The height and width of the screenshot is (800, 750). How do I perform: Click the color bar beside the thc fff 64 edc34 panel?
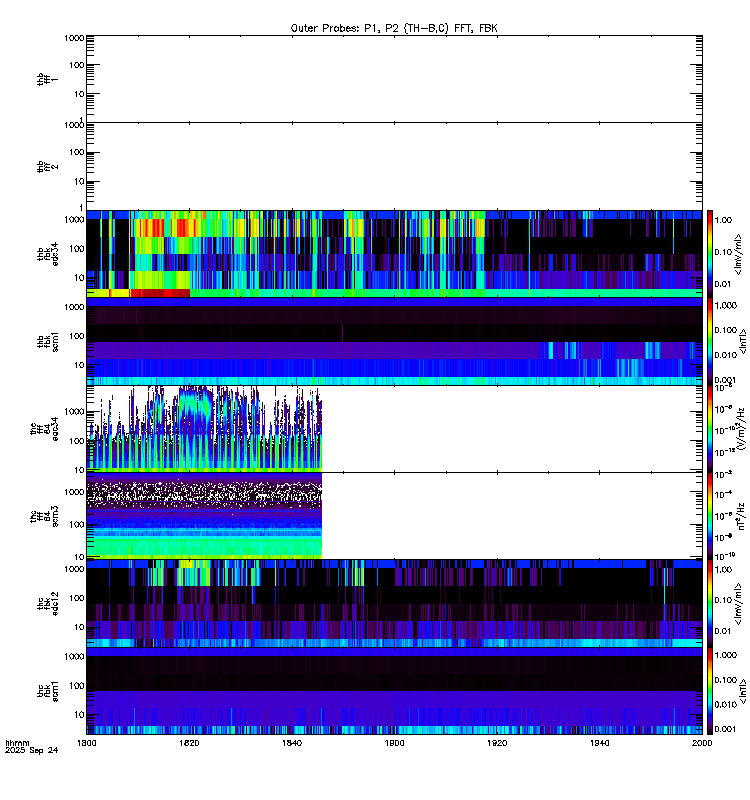pyautogui.click(x=710, y=429)
